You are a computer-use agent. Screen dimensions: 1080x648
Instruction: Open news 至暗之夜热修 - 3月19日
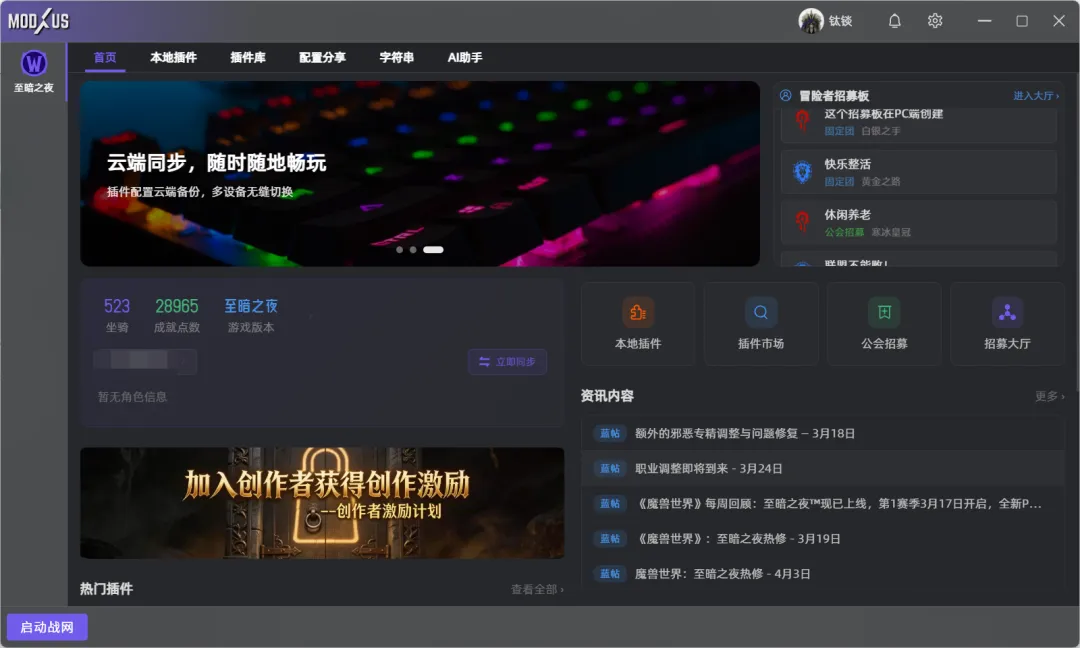point(823,539)
